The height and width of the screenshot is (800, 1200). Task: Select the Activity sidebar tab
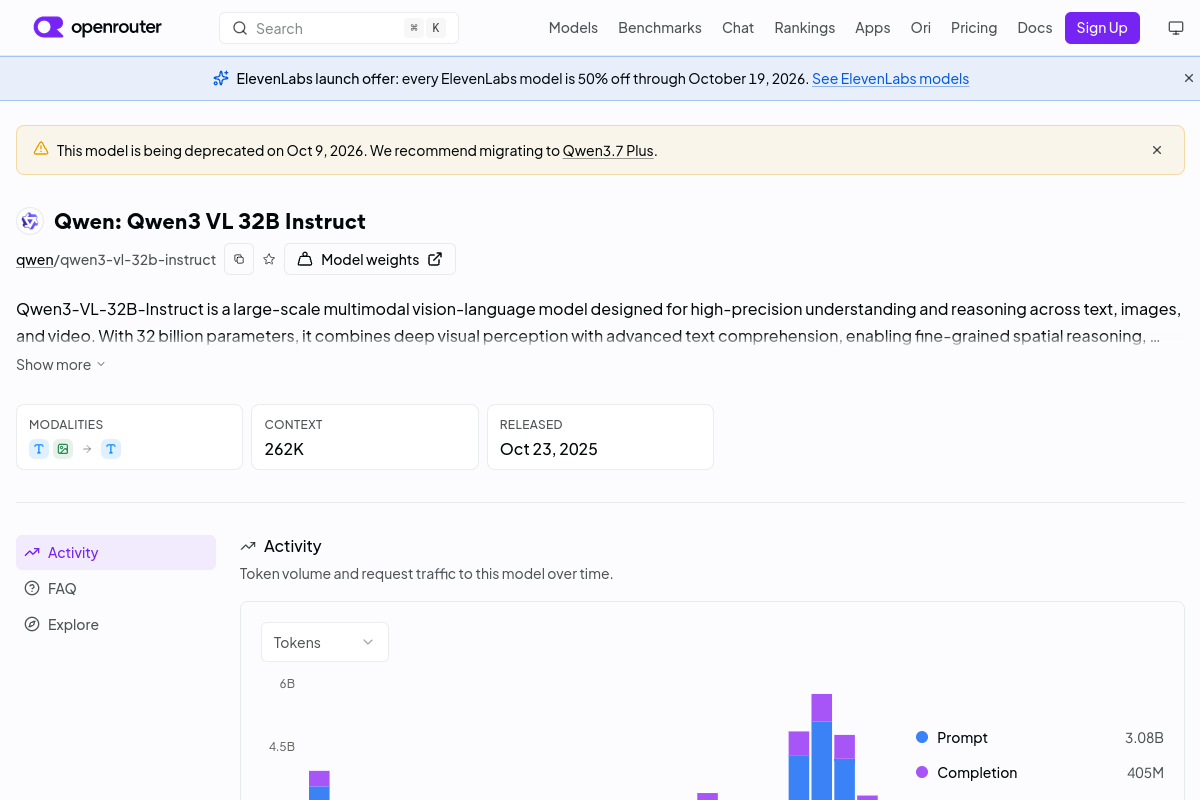[116, 552]
